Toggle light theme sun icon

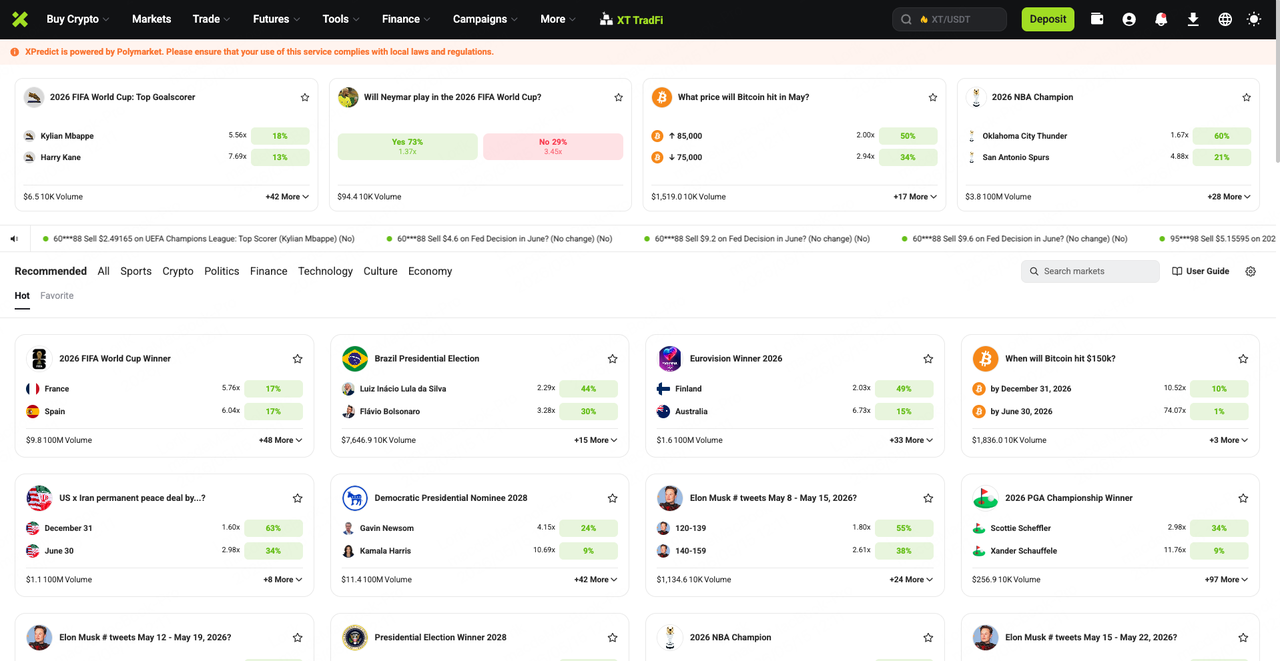(x=1254, y=19)
